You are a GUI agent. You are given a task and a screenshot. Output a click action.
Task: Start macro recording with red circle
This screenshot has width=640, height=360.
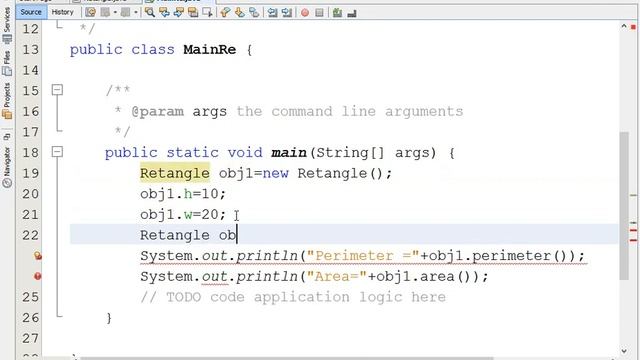tap(305, 13)
